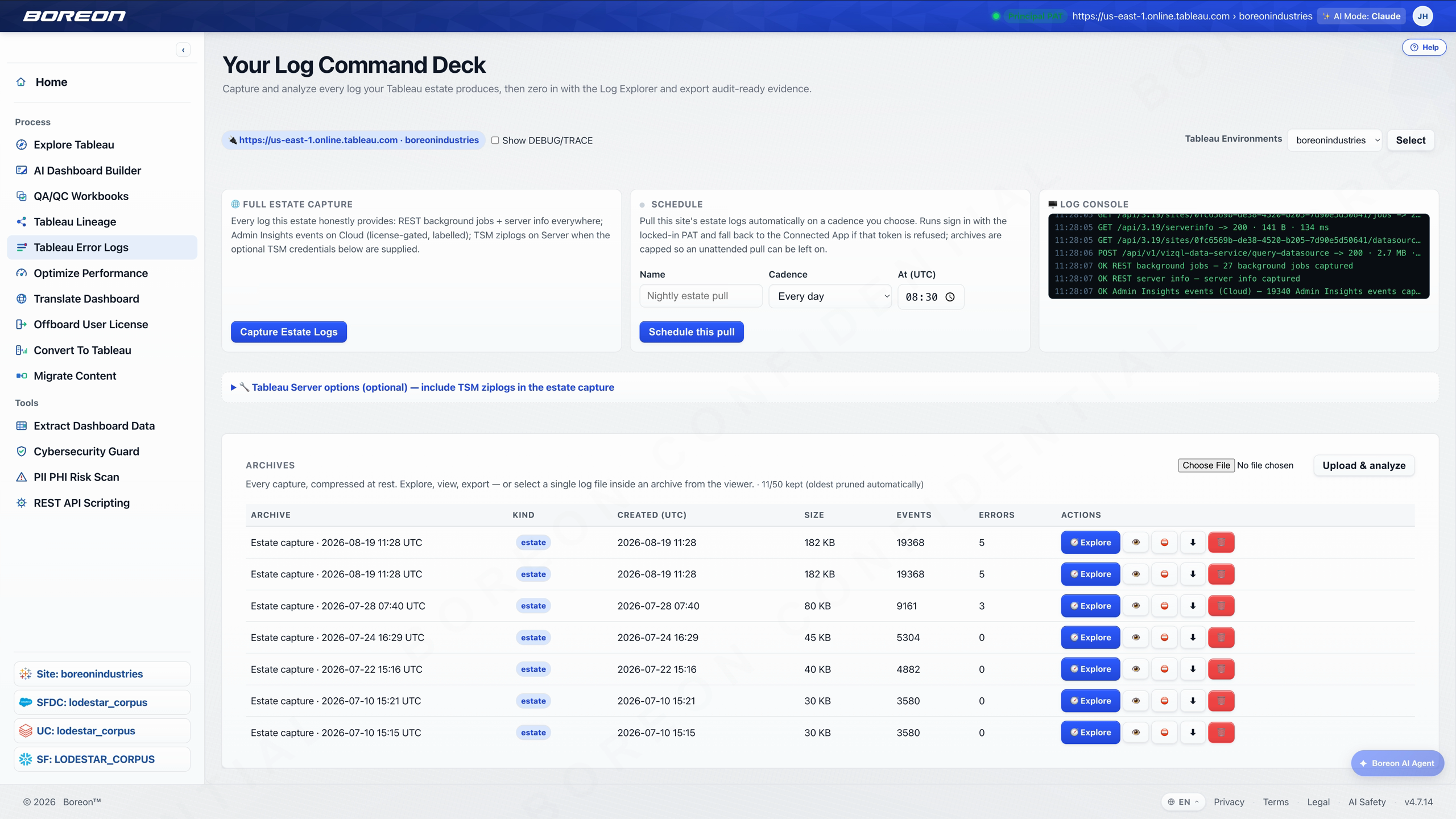Navigate to QA/QC Workbooks

pyautogui.click(x=102, y=196)
